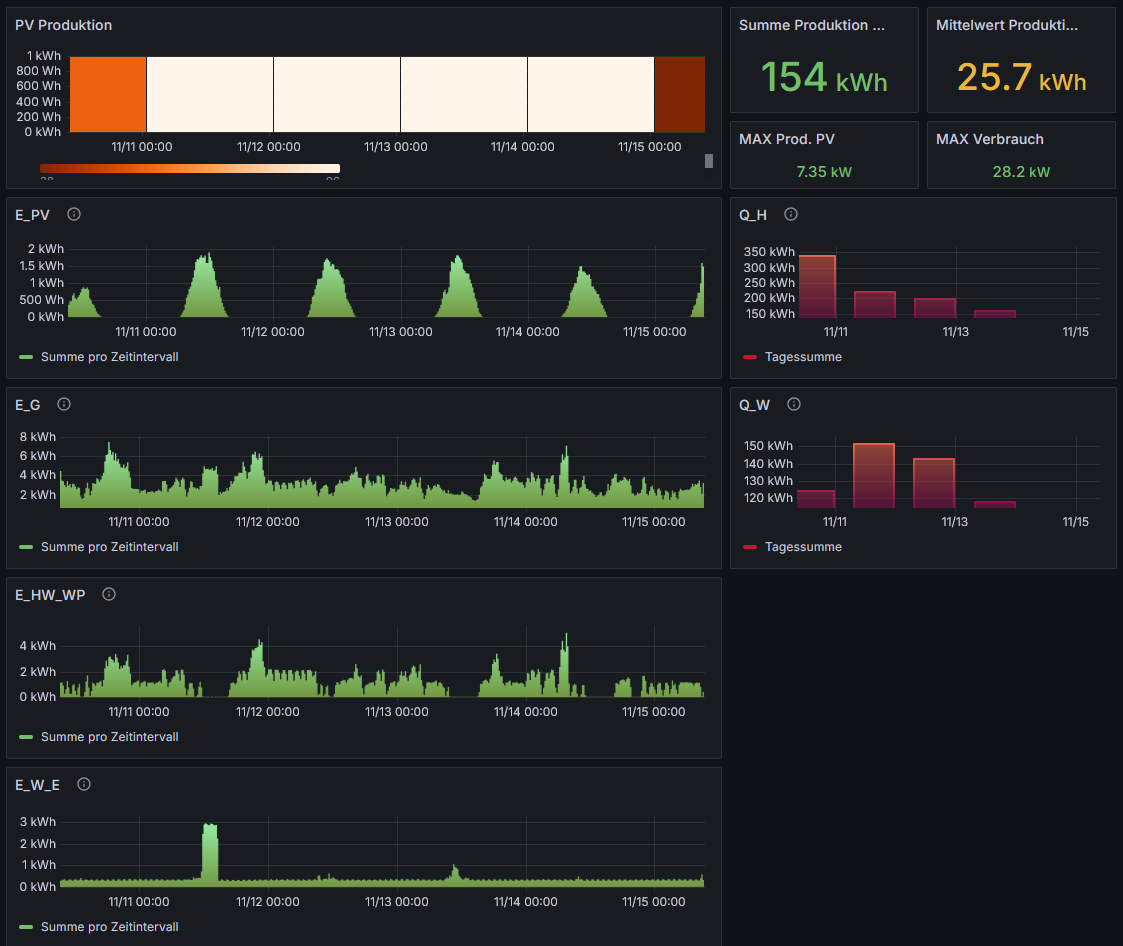The image size is (1123, 946).
Task: Click the dark brown heatmap cell in PV Produktion
Action: tap(680, 95)
